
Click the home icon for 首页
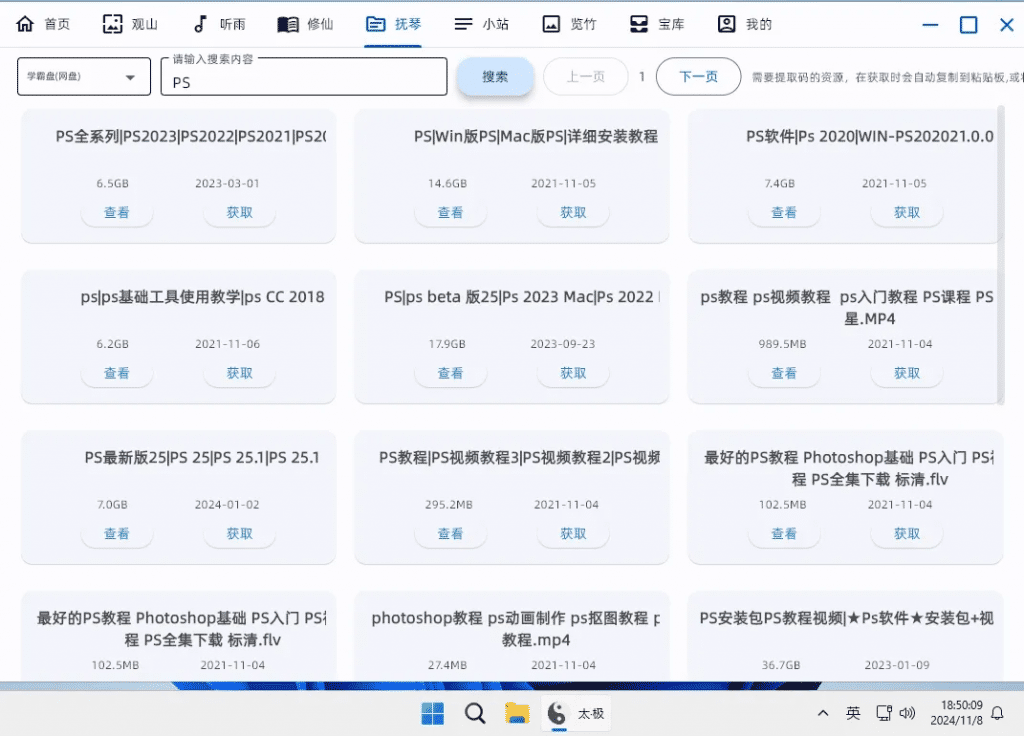25,24
